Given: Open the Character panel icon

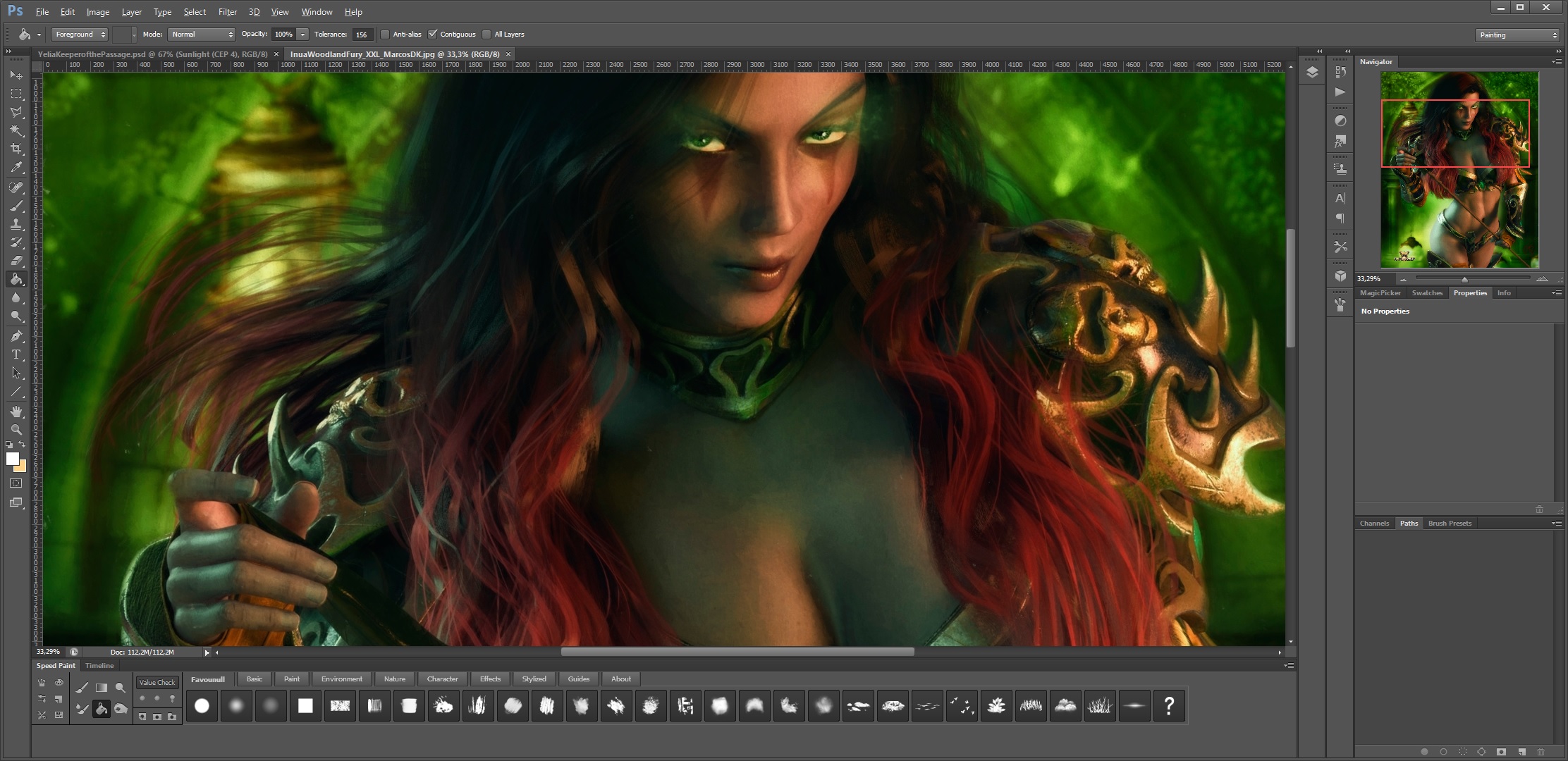Looking at the screenshot, I should 1340,199.
